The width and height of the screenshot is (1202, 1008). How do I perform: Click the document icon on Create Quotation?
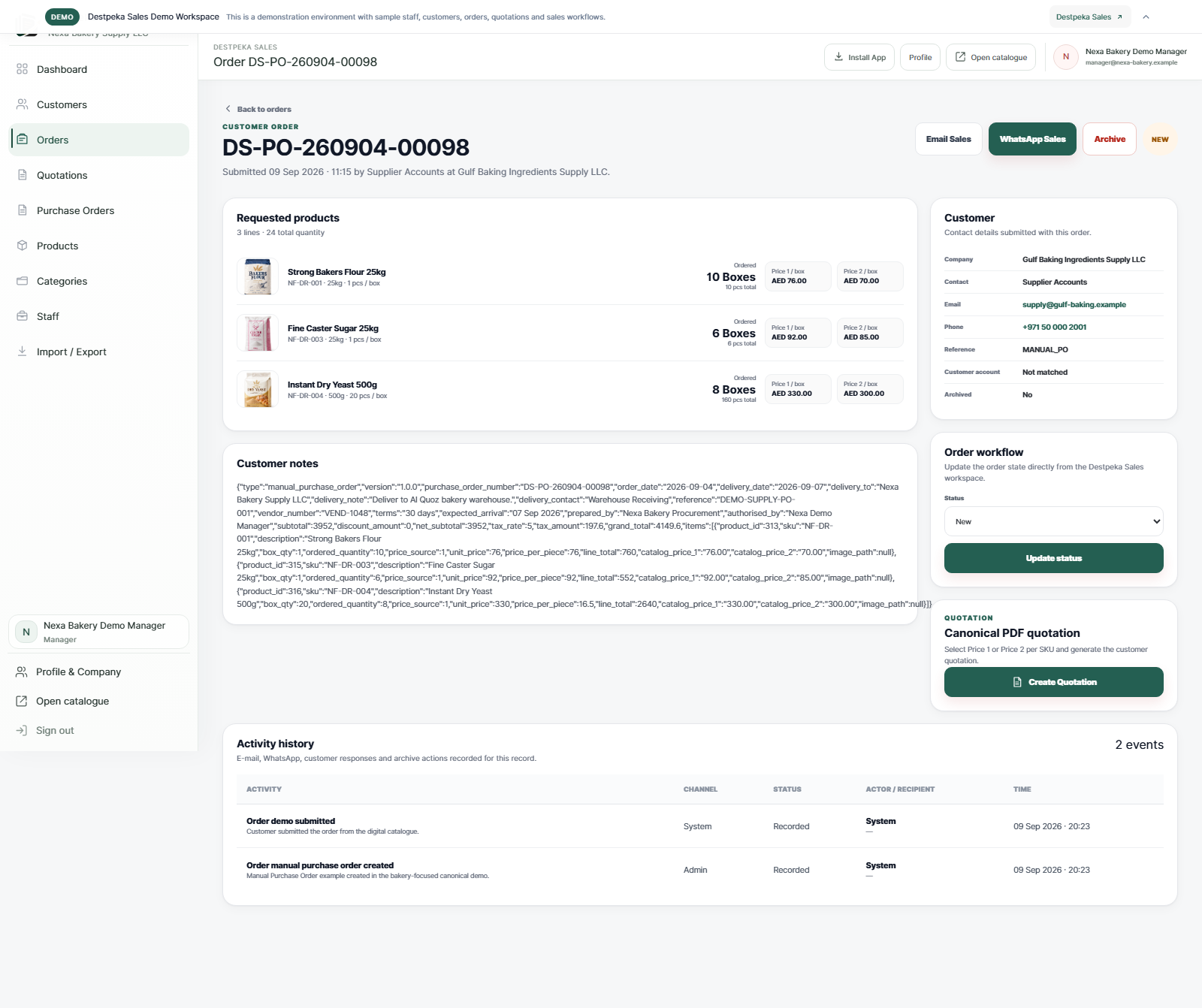[x=1017, y=682]
